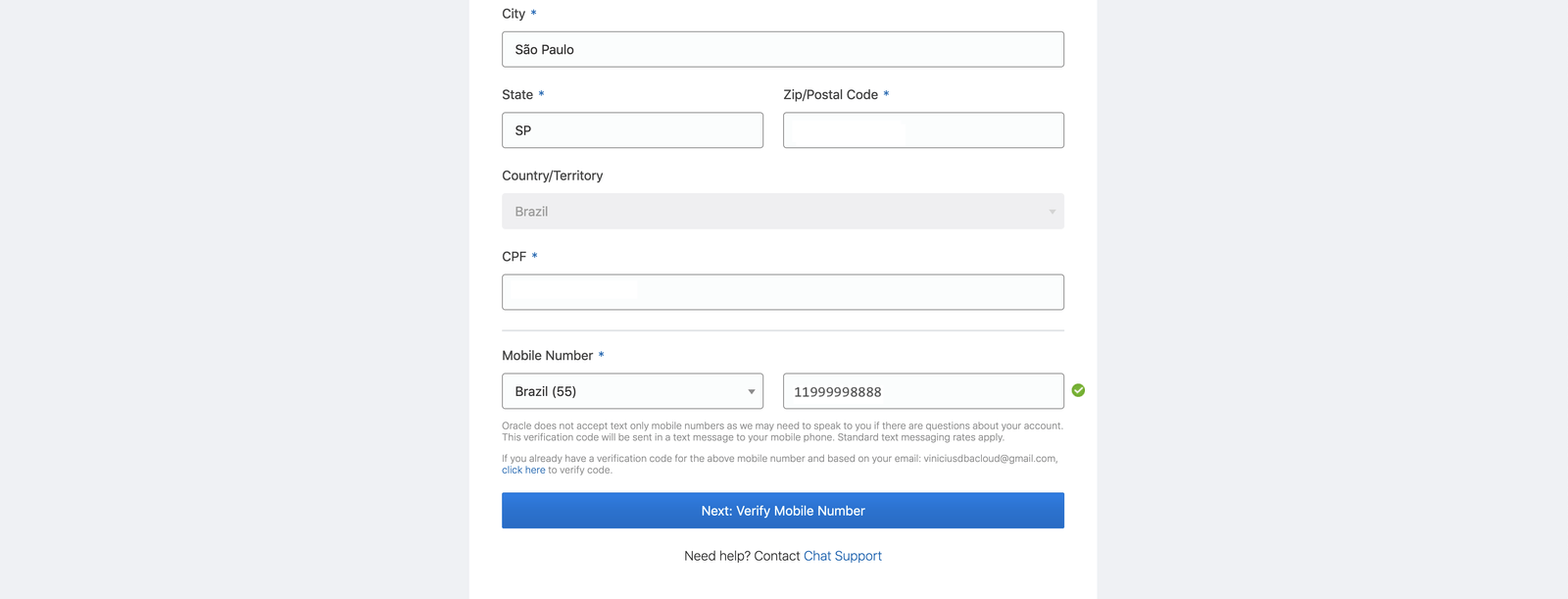Click the Country/Territory label
Screen dimensions: 1568x599
coord(552,175)
